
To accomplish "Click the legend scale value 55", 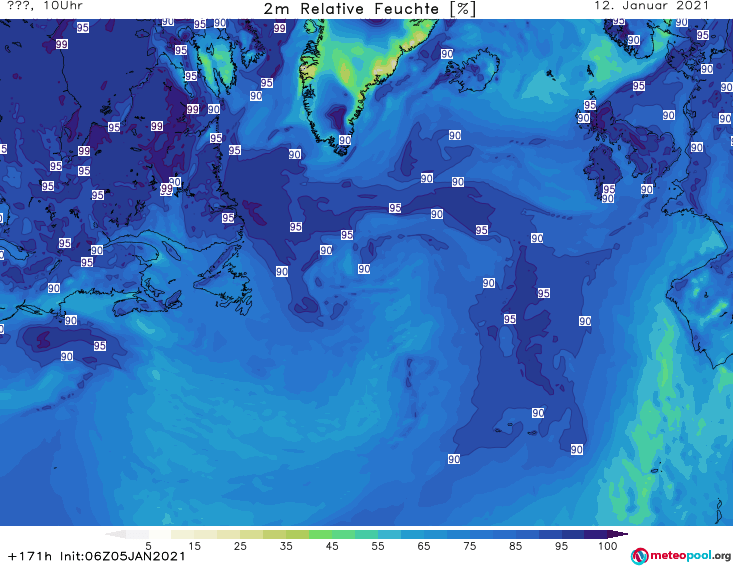I will click(378, 546).
